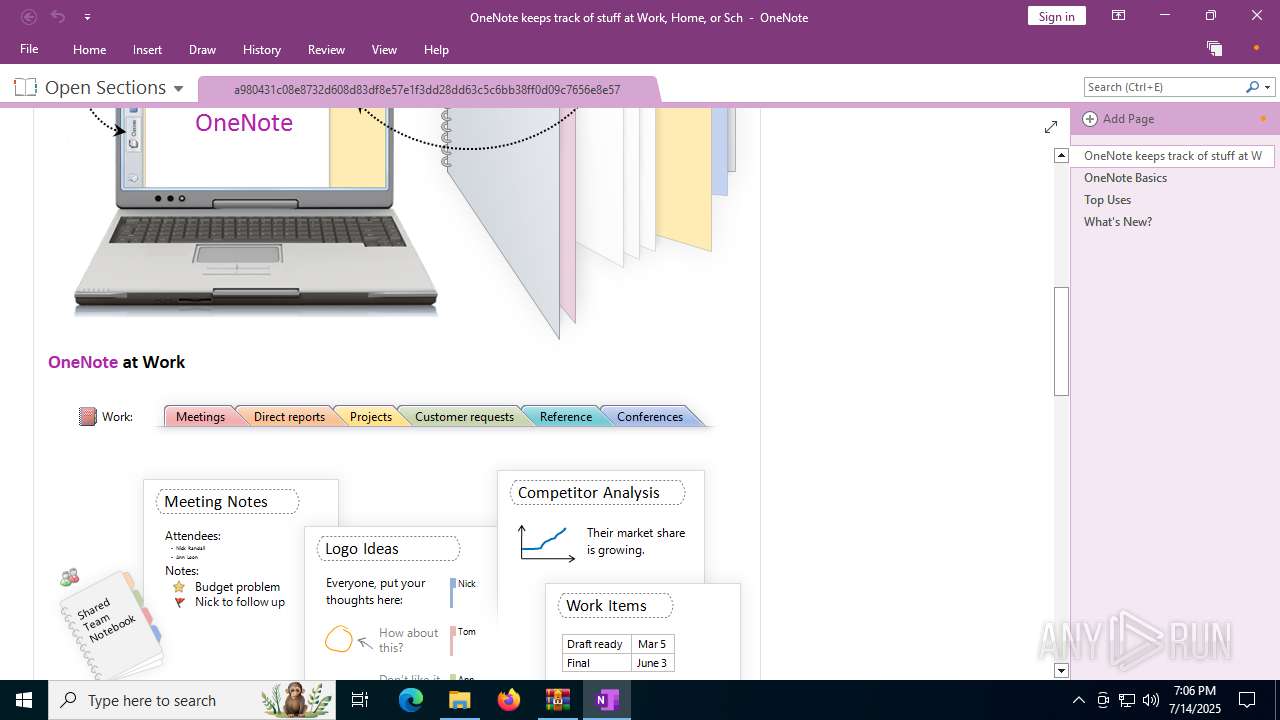The image size is (1280, 720).
Task: Click the Projects tab in the illustration
Action: [370, 417]
